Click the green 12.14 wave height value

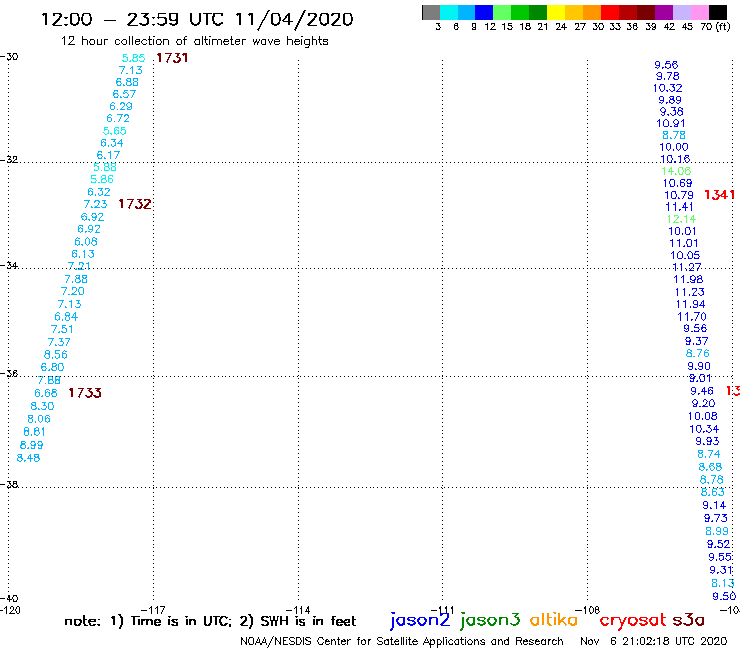click(681, 219)
